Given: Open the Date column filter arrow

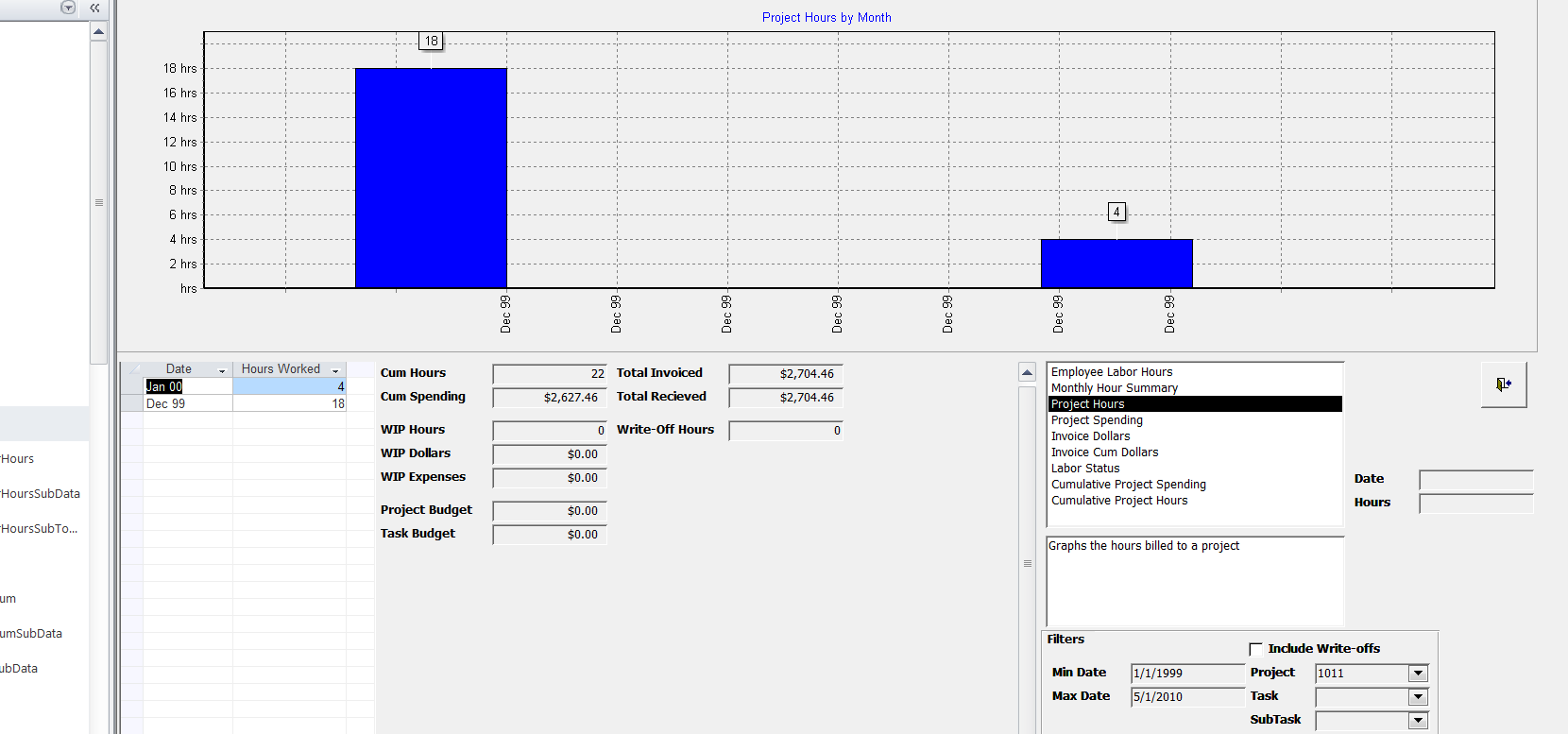Looking at the screenshot, I should [222, 370].
